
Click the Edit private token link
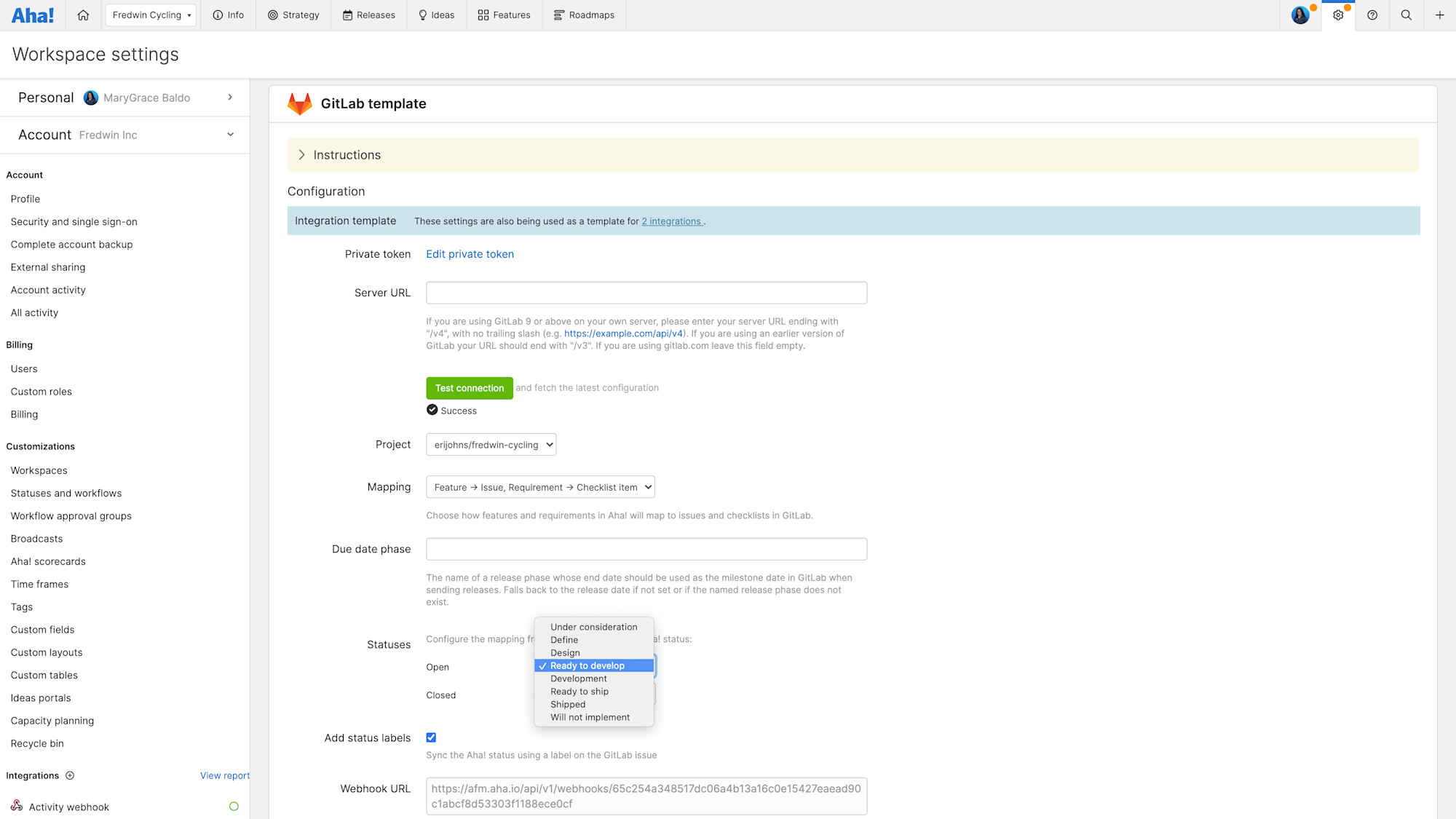(x=470, y=253)
